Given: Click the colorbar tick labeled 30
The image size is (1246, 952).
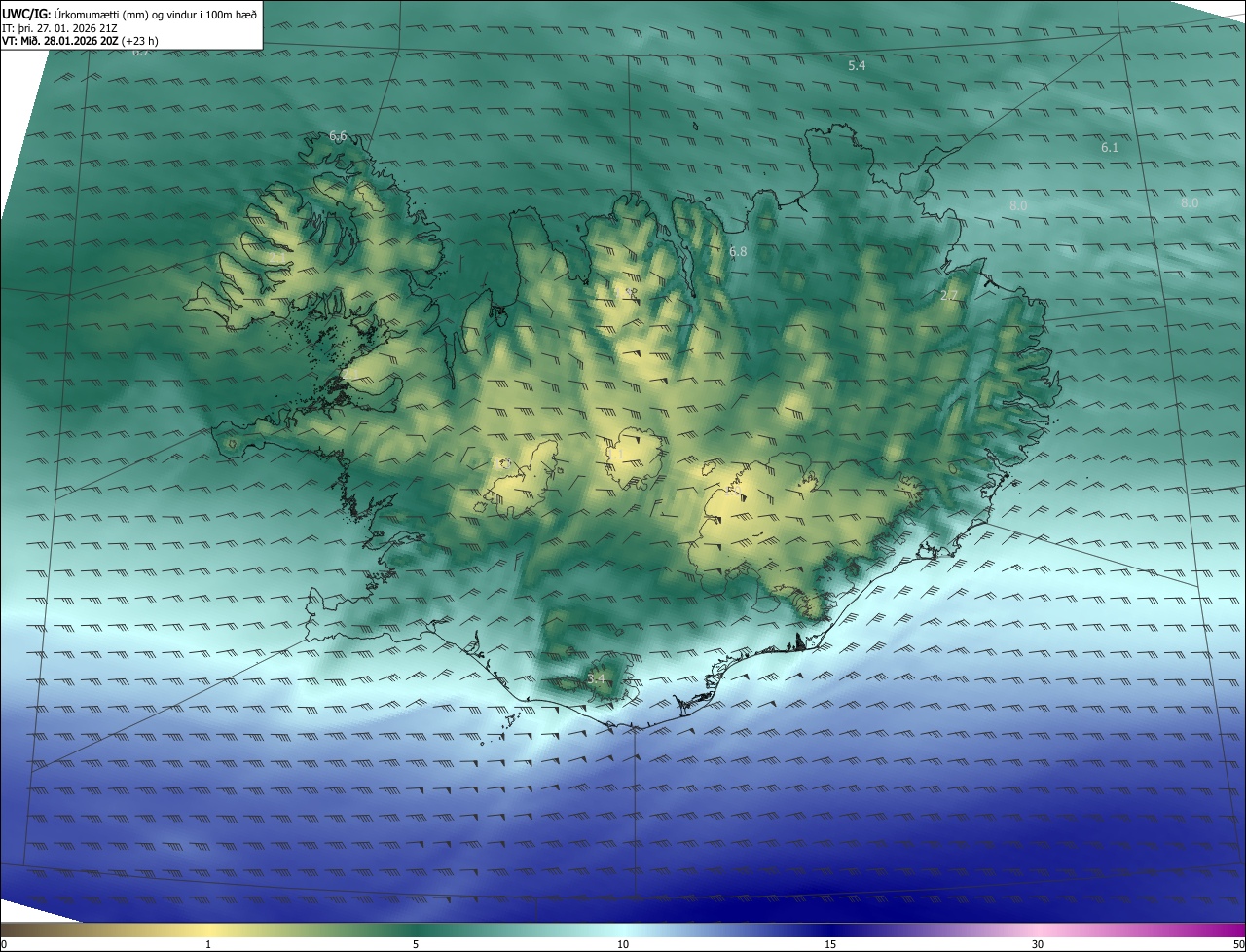Looking at the screenshot, I should pos(1038,944).
